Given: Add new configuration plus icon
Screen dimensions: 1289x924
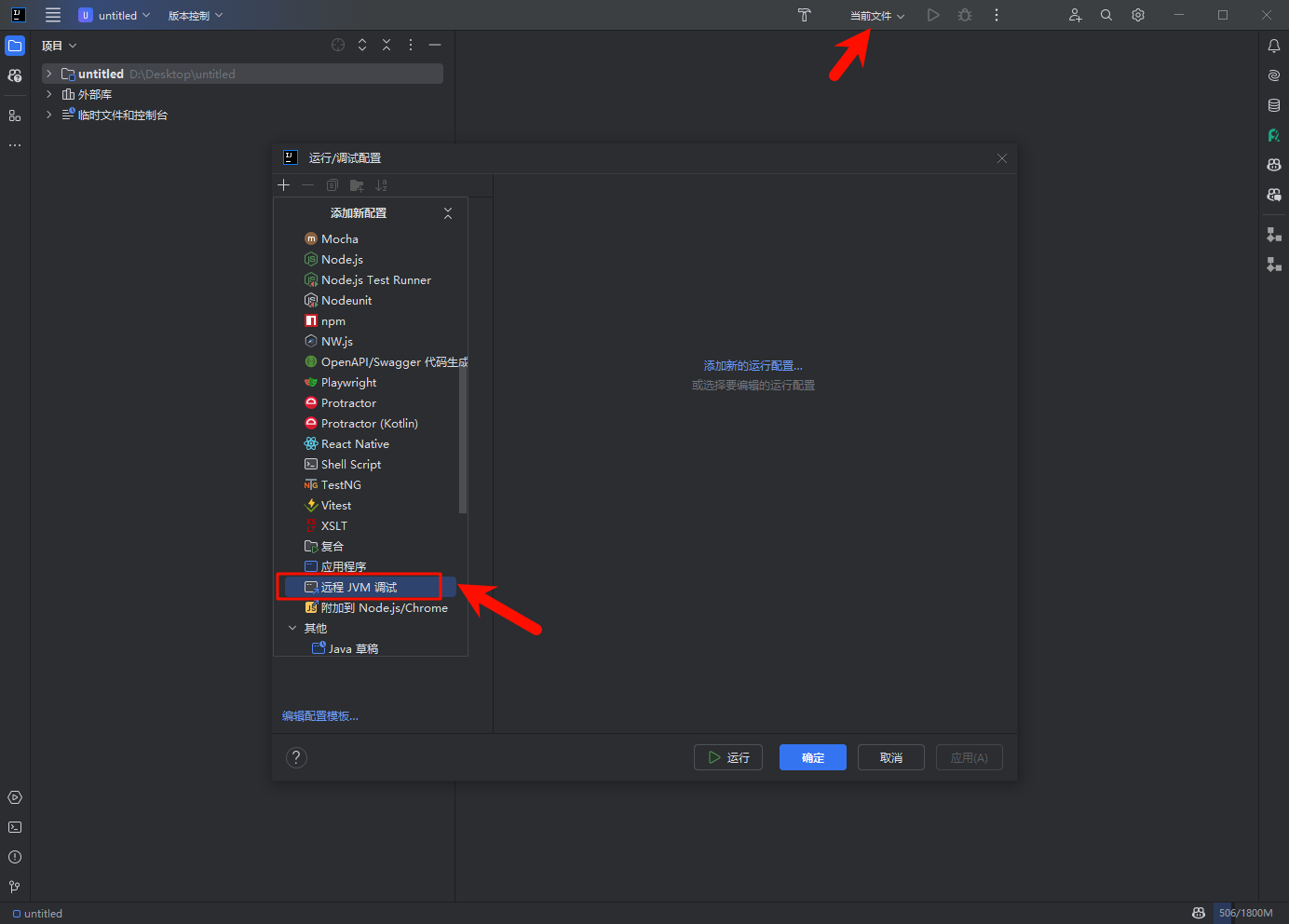Looking at the screenshot, I should pyautogui.click(x=284, y=185).
